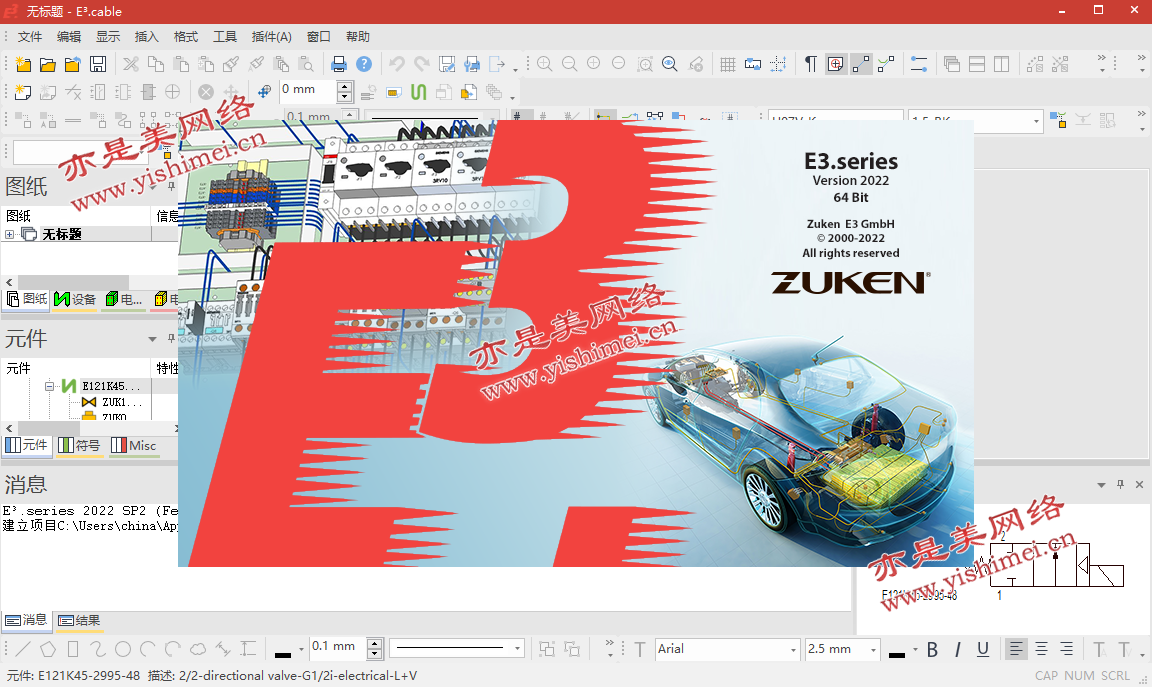The height and width of the screenshot is (687, 1152).
Task: Click the paragraph mark icon
Action: 810,65
